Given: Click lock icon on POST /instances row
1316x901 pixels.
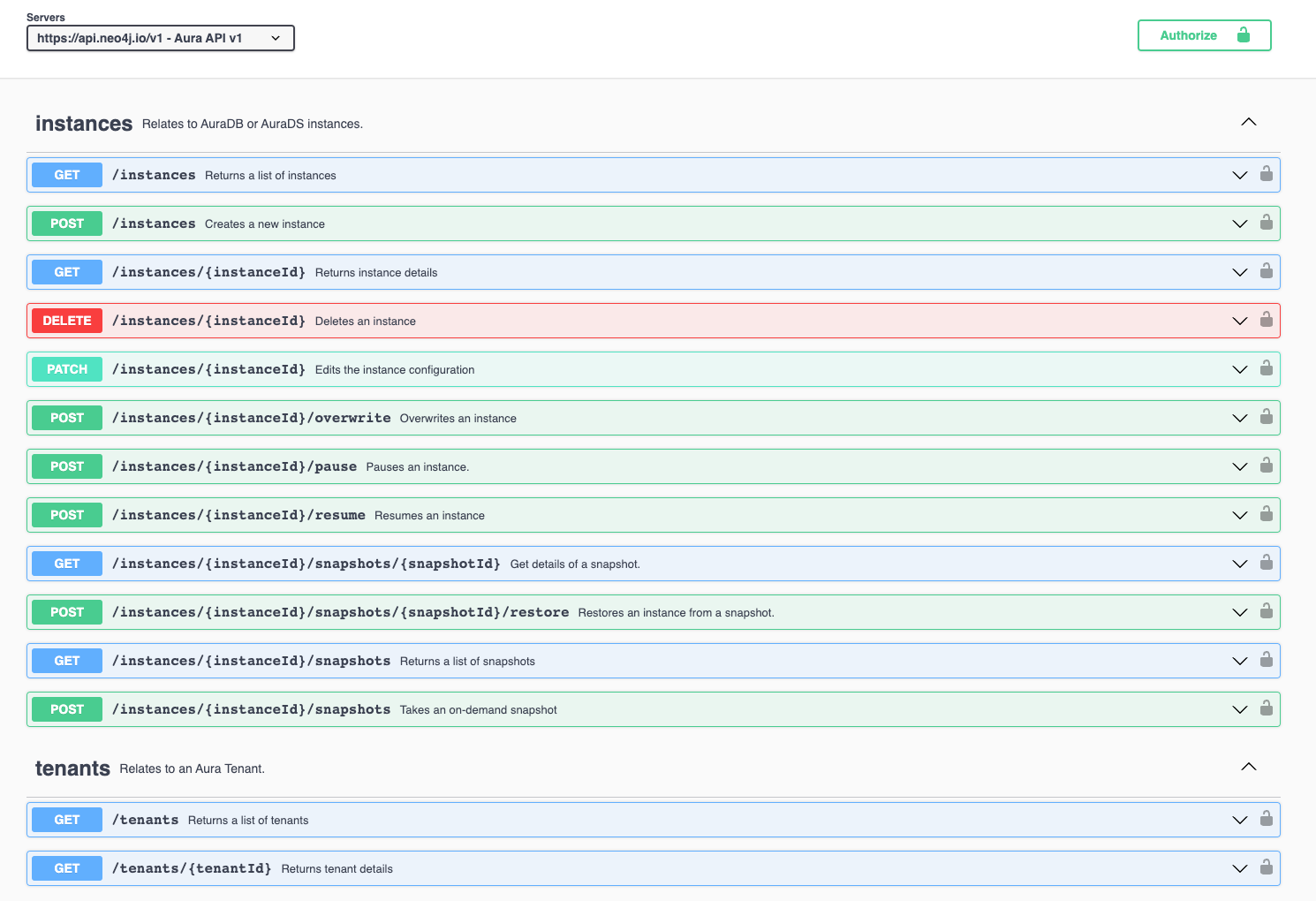Looking at the screenshot, I should coord(1267,222).
